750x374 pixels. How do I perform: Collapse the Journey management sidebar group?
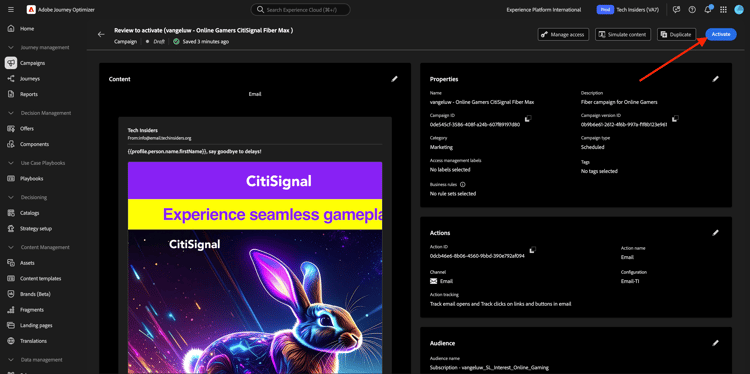(11, 47)
